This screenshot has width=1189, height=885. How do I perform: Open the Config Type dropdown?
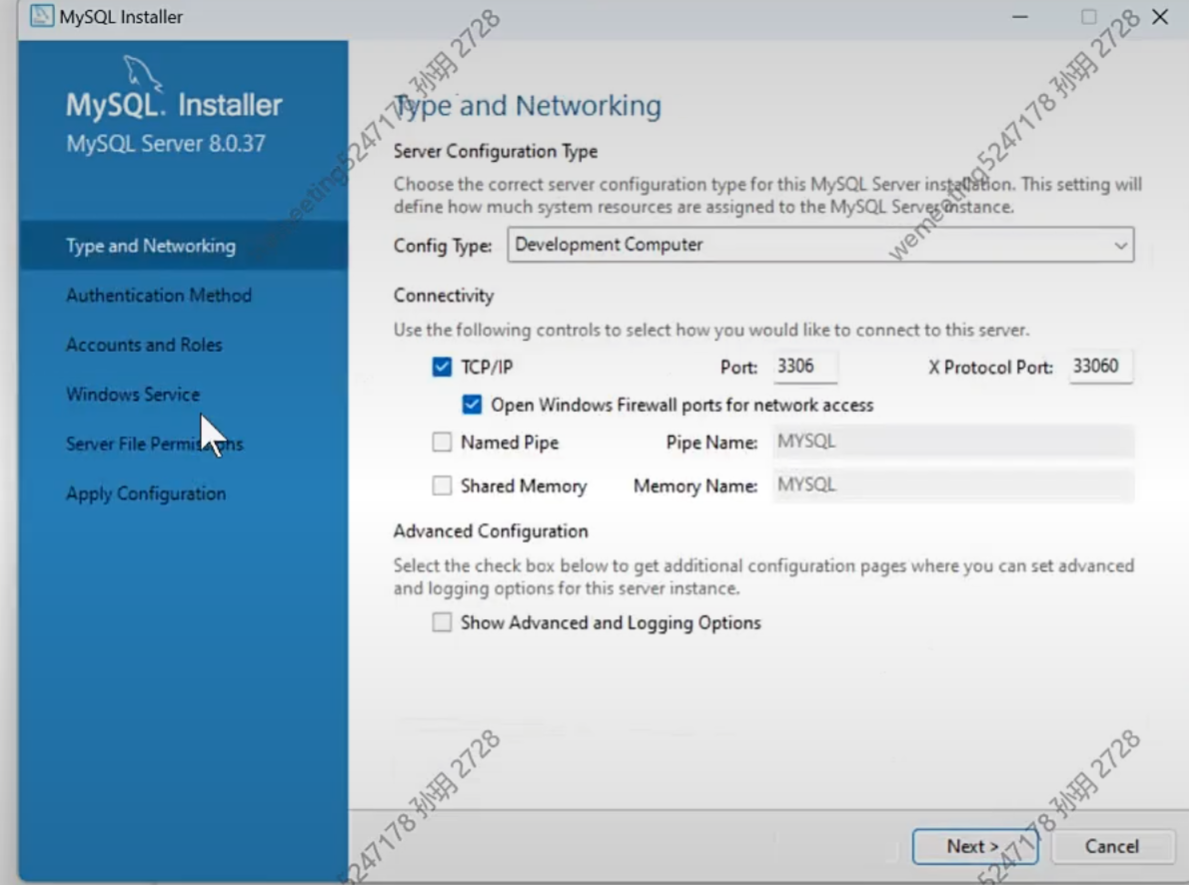pos(820,245)
